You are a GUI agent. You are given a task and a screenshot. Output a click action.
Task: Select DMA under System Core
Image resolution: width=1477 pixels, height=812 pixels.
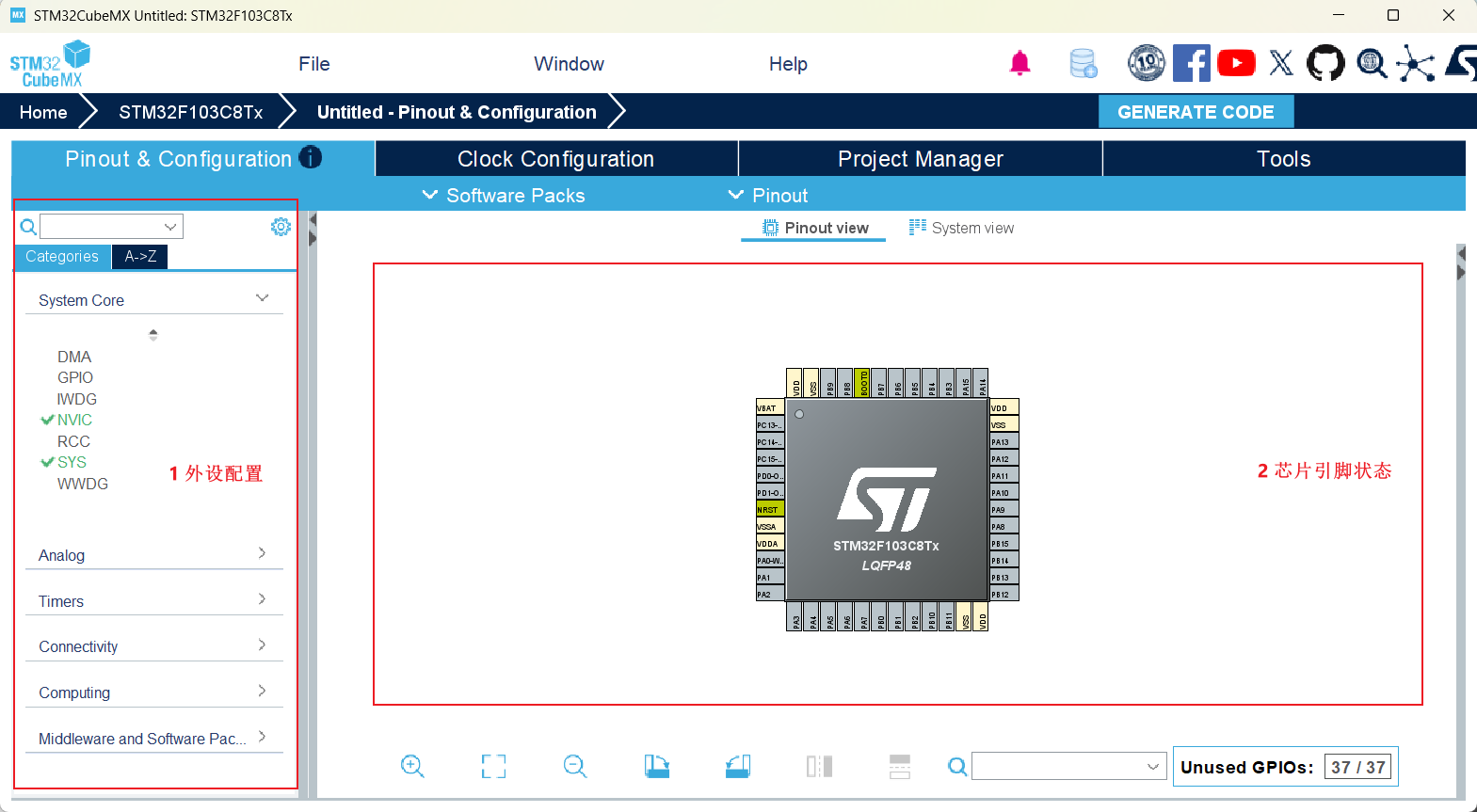(x=74, y=357)
